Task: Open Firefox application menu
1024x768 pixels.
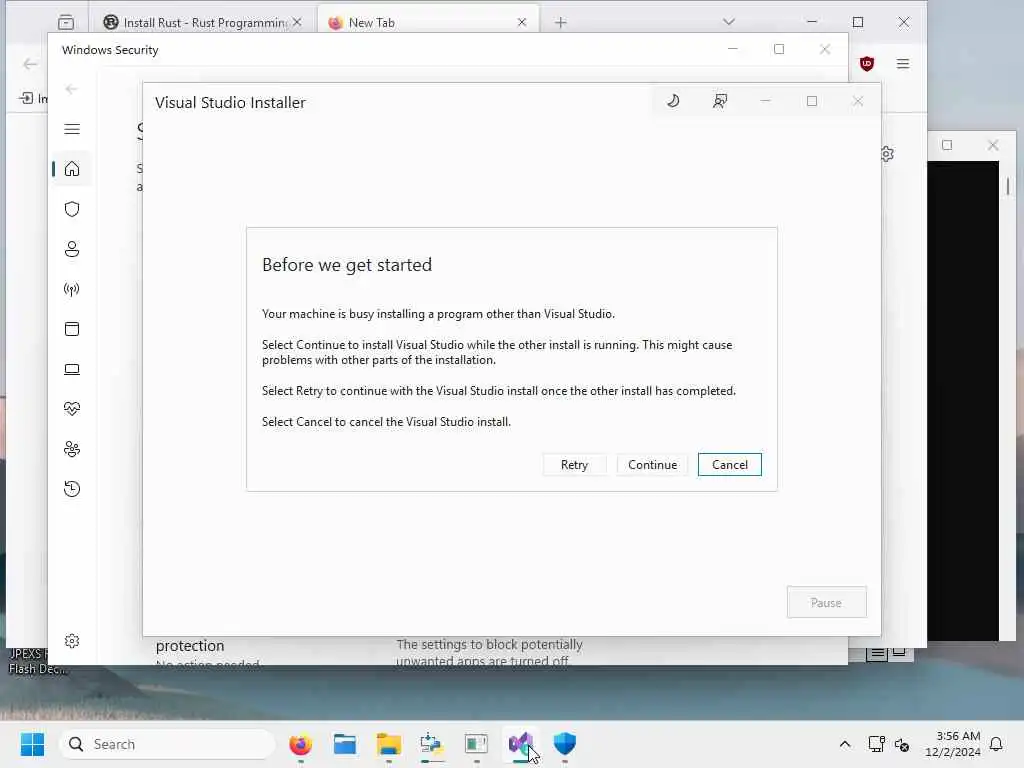Action: [903, 63]
